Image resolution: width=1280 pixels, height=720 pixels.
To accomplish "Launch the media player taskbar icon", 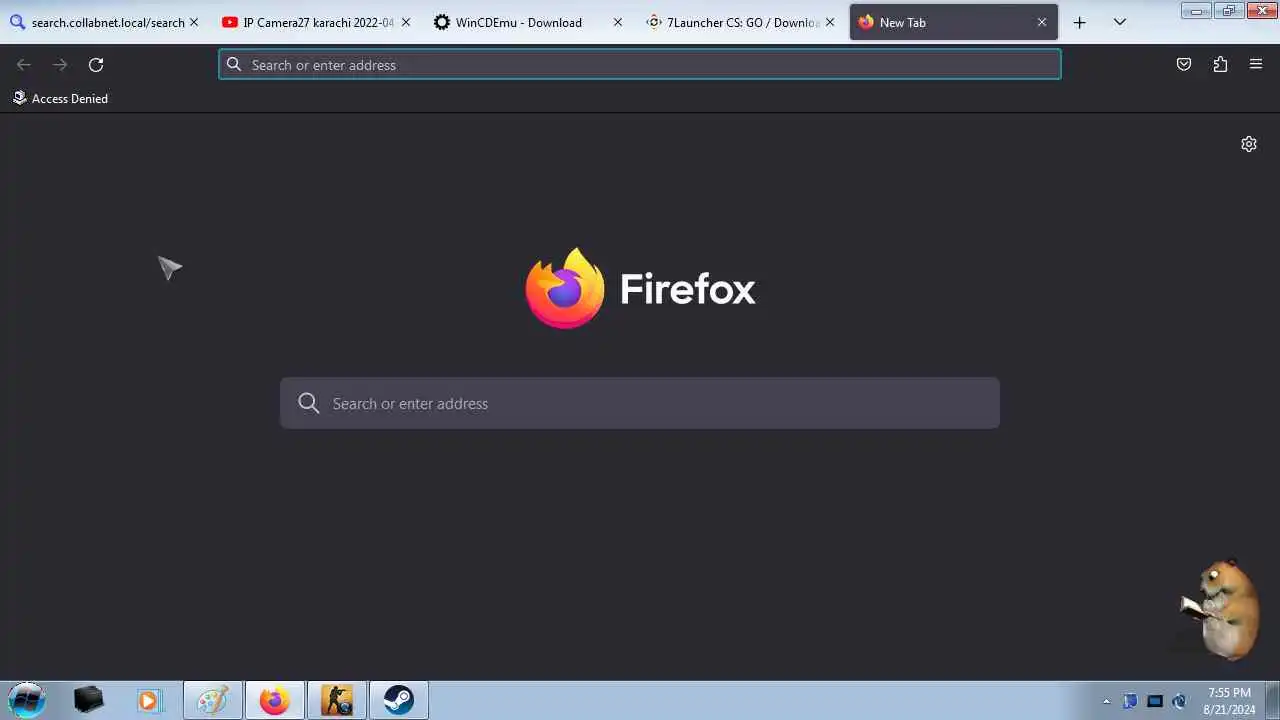I will tap(149, 700).
